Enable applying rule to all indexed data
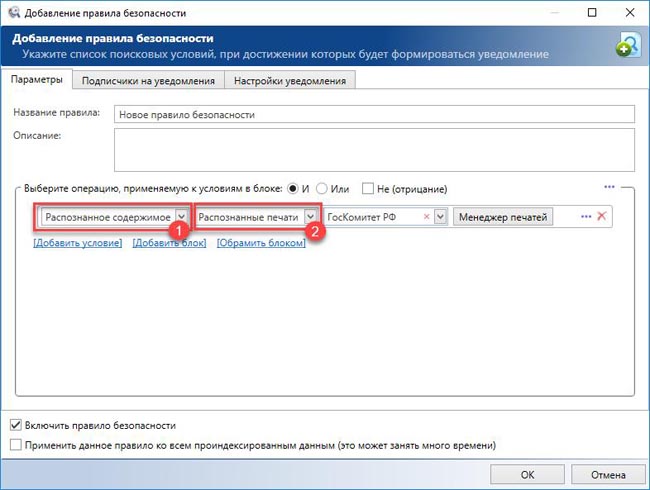650x490 pixels. click(x=16, y=445)
